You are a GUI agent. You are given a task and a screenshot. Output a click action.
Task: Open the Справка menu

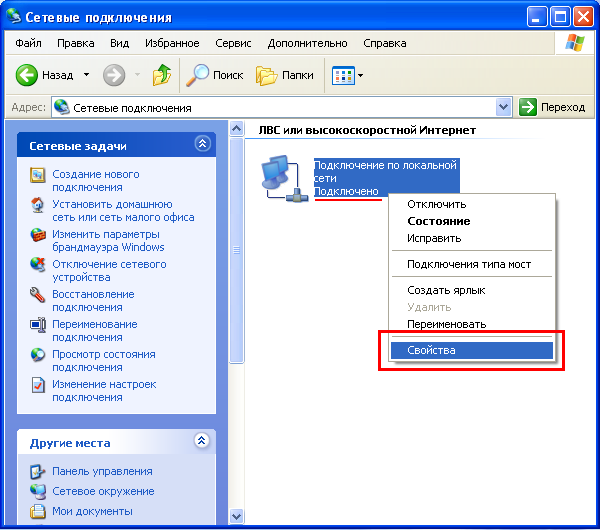coord(385,43)
